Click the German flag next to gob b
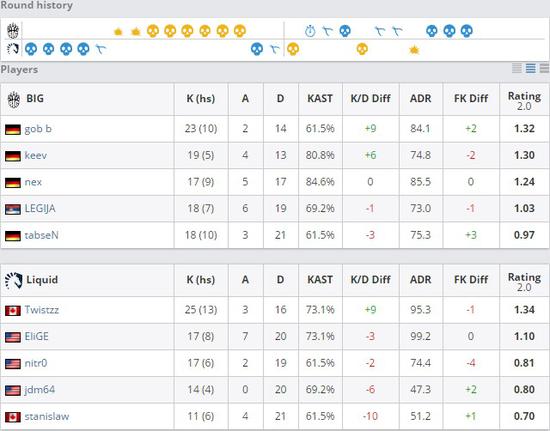 [x=13, y=129]
